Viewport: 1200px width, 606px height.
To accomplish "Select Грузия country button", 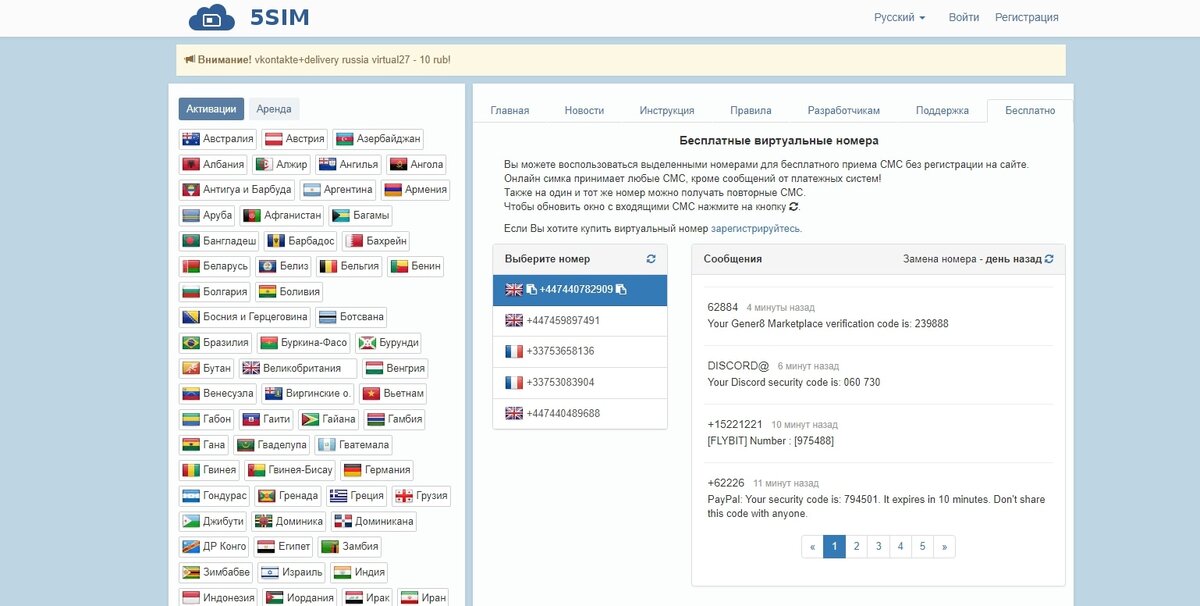I will 421,495.
